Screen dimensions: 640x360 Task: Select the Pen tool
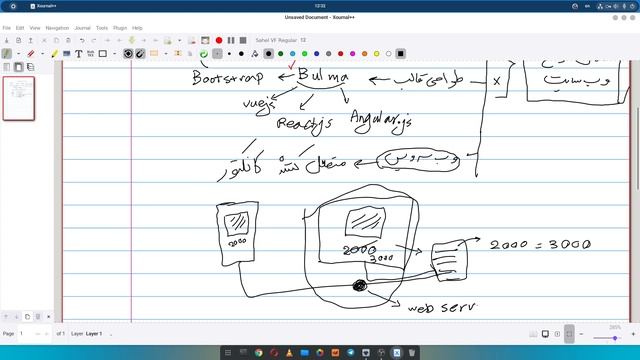7,53
